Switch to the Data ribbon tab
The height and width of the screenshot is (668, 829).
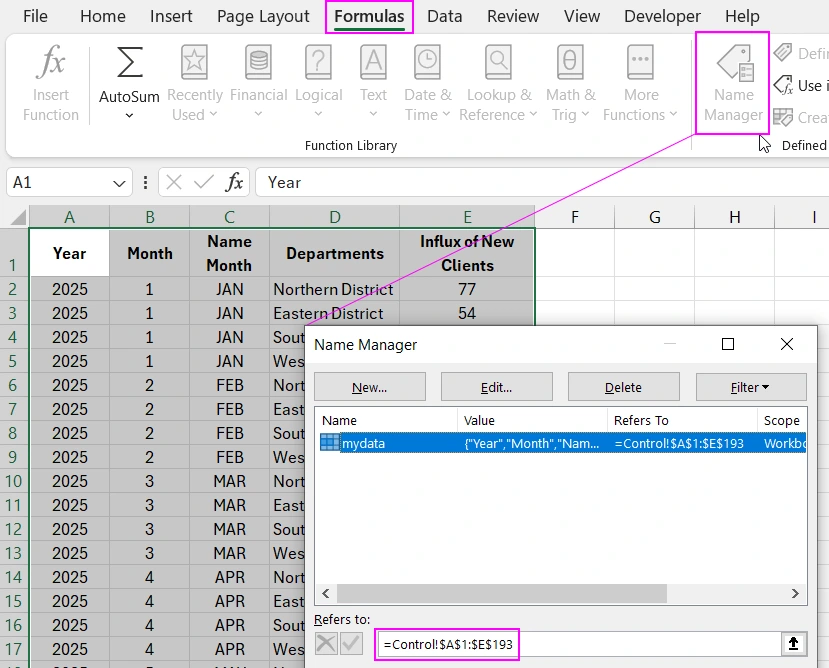tap(444, 16)
